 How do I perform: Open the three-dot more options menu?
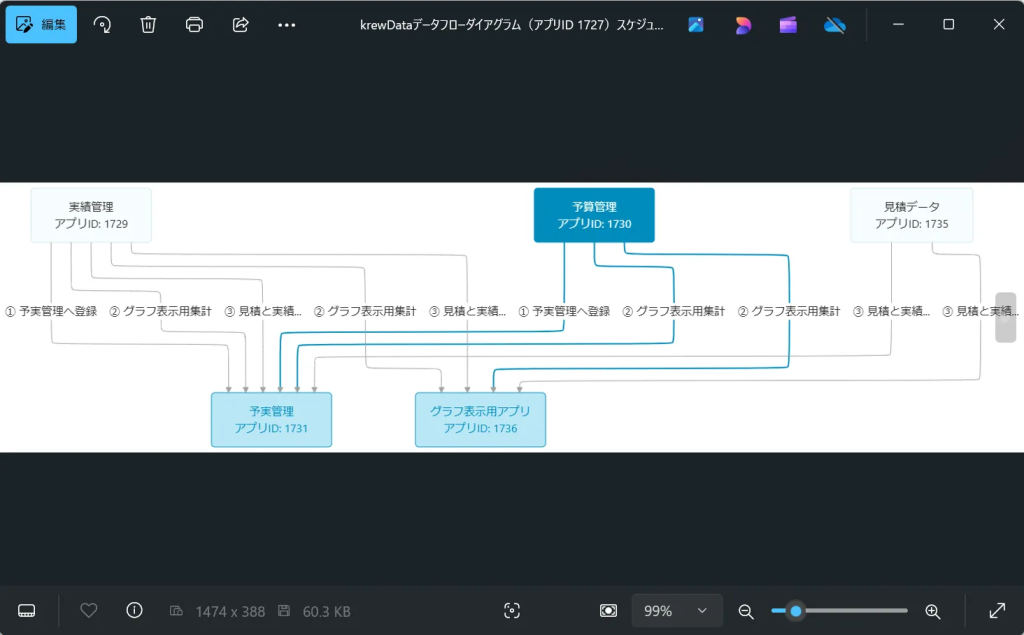coord(287,25)
